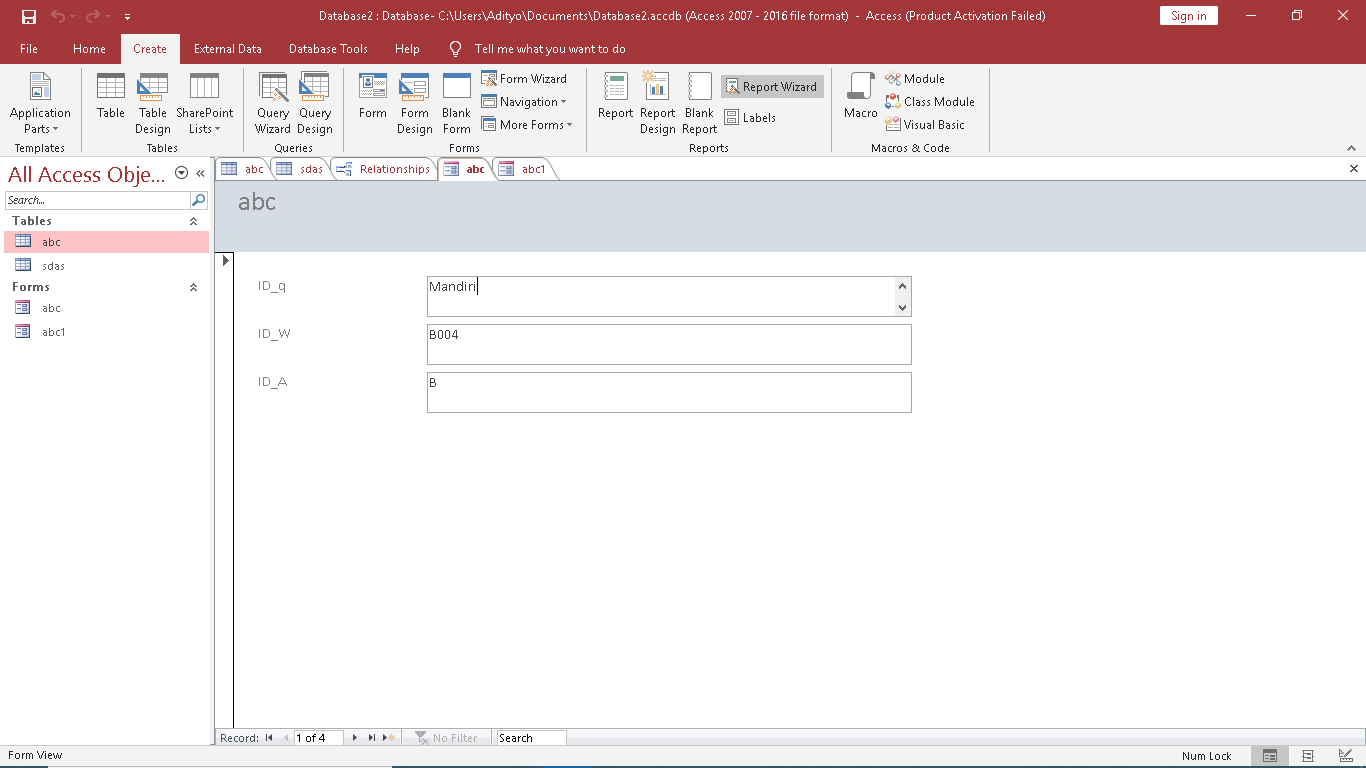Viewport: 1366px width, 768px height.
Task: Launch the Report Wizard
Action: 771,87
